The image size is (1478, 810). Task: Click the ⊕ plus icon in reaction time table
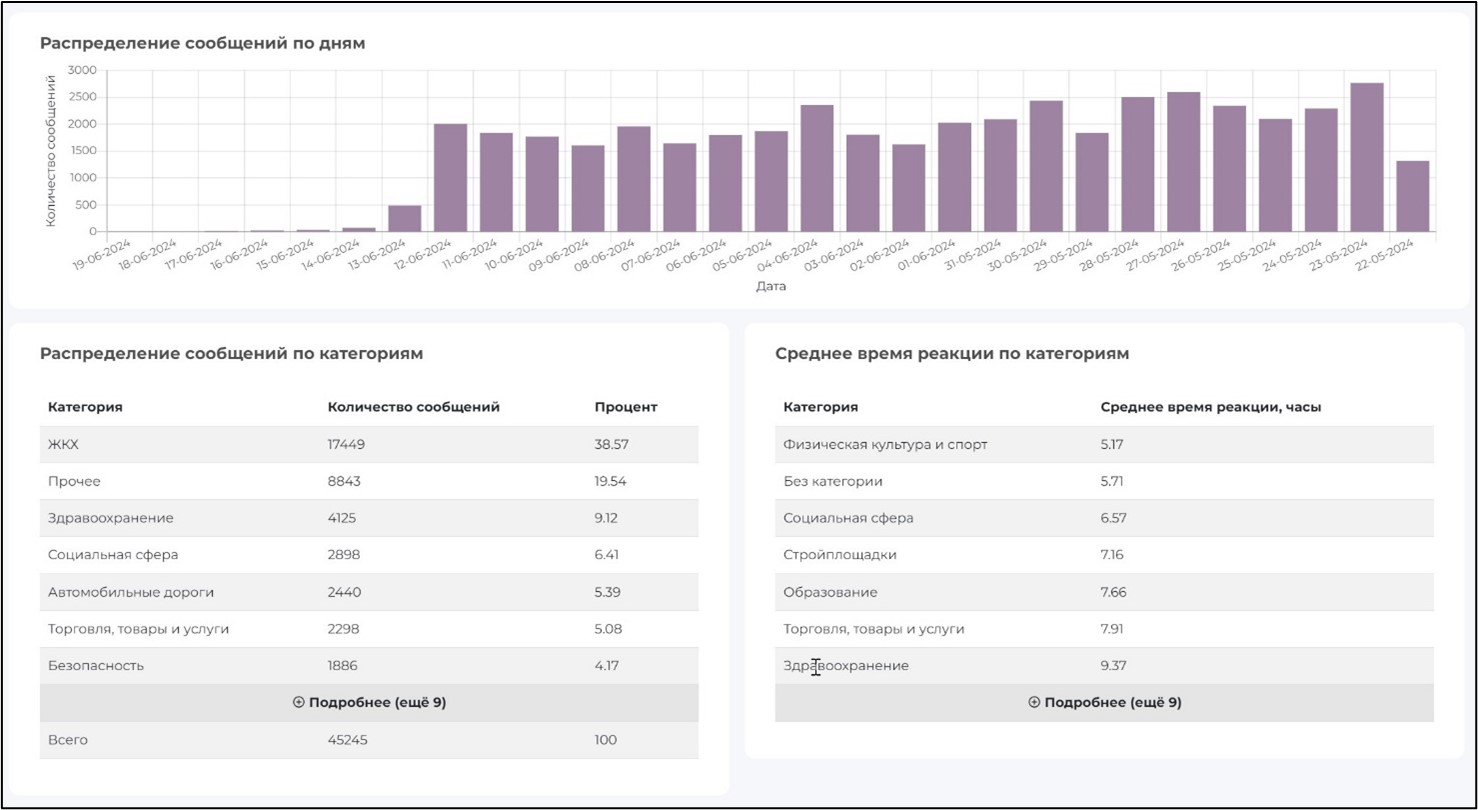[1033, 703]
